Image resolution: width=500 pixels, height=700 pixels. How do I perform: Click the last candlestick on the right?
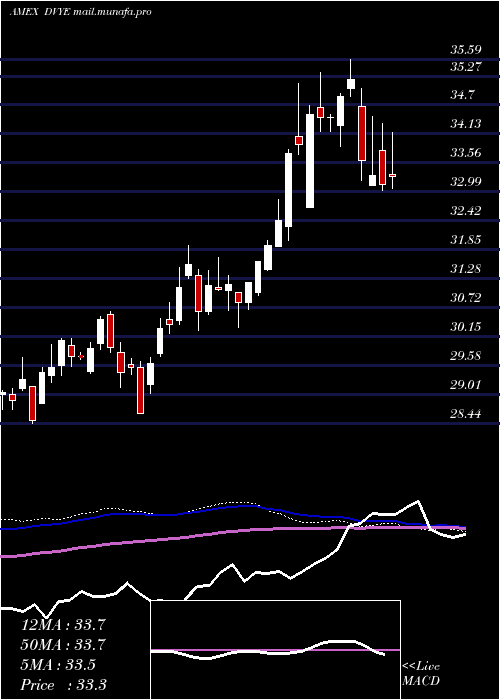click(x=393, y=161)
